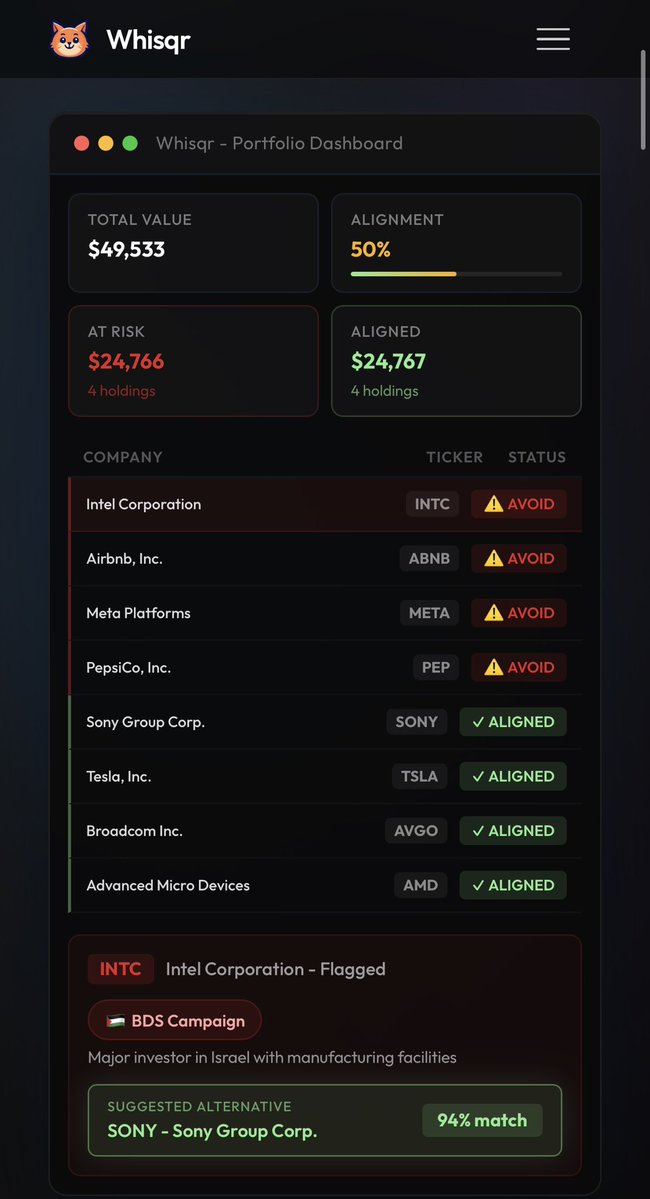Click the 50% alignment value

tap(371, 249)
